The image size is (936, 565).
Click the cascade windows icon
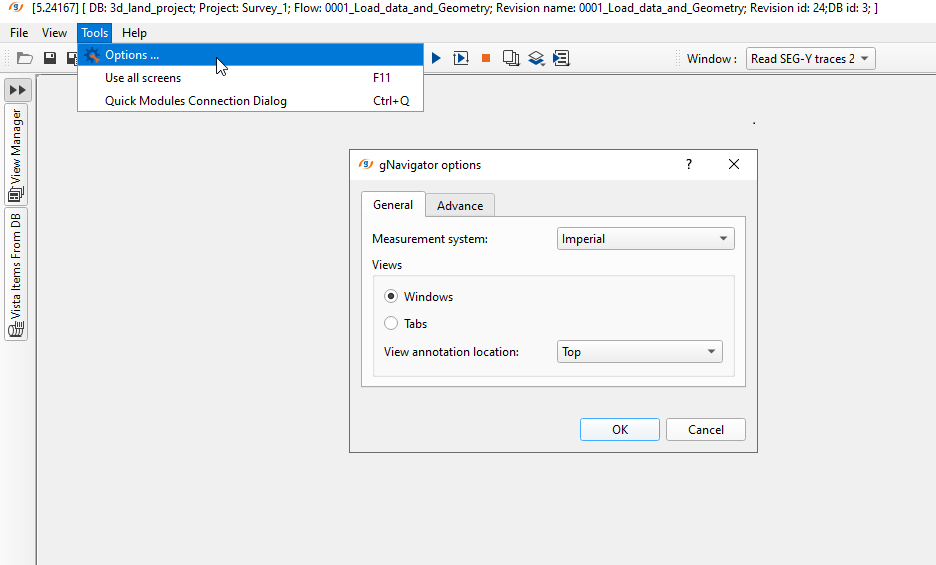click(511, 58)
